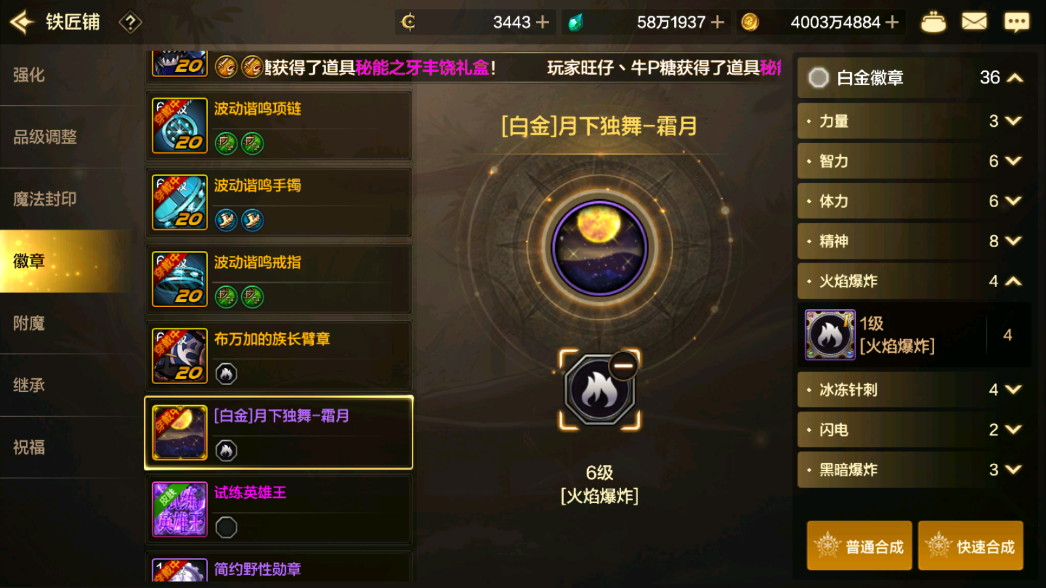Viewport: 1046px width, 588px height.
Task: Open the chat bubble icon
Action: coord(1017,22)
